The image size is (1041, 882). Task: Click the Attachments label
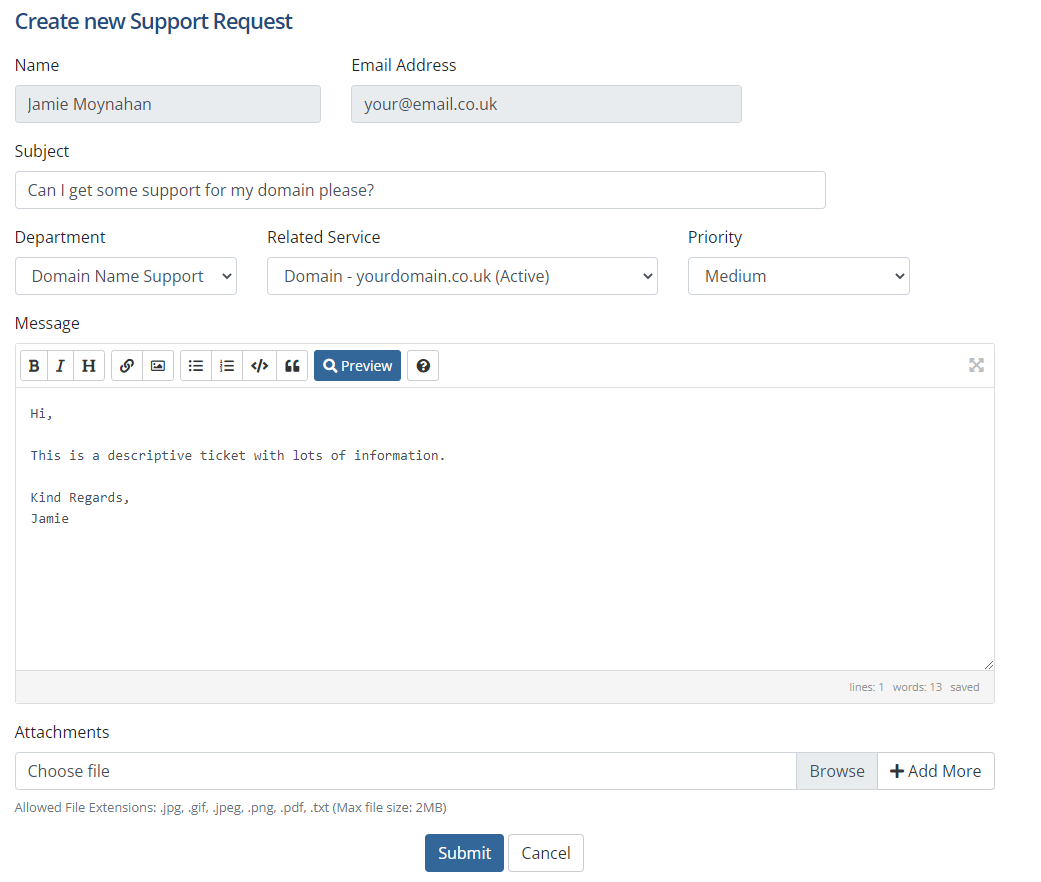(62, 732)
